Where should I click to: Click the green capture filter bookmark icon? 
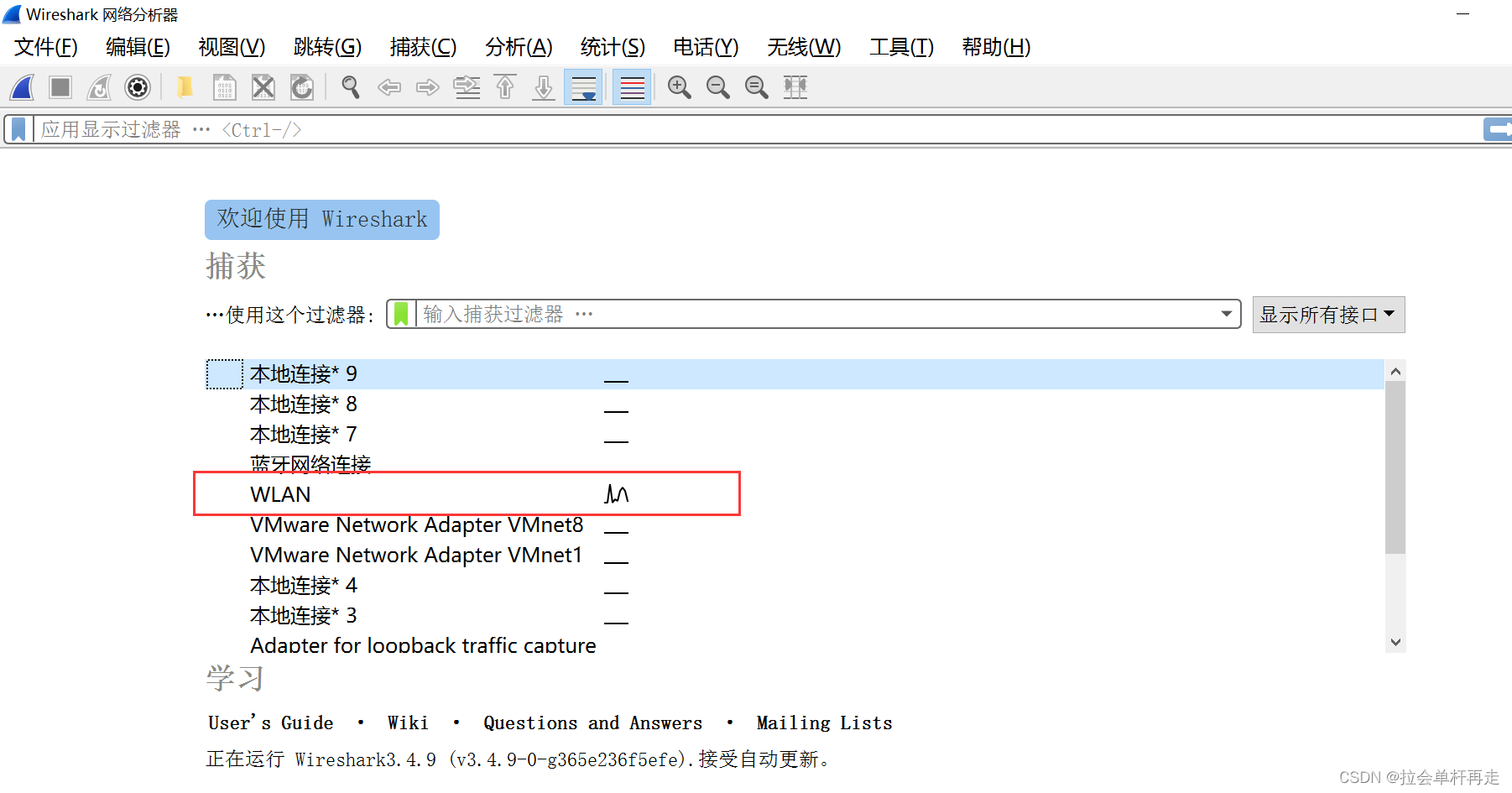(x=401, y=314)
